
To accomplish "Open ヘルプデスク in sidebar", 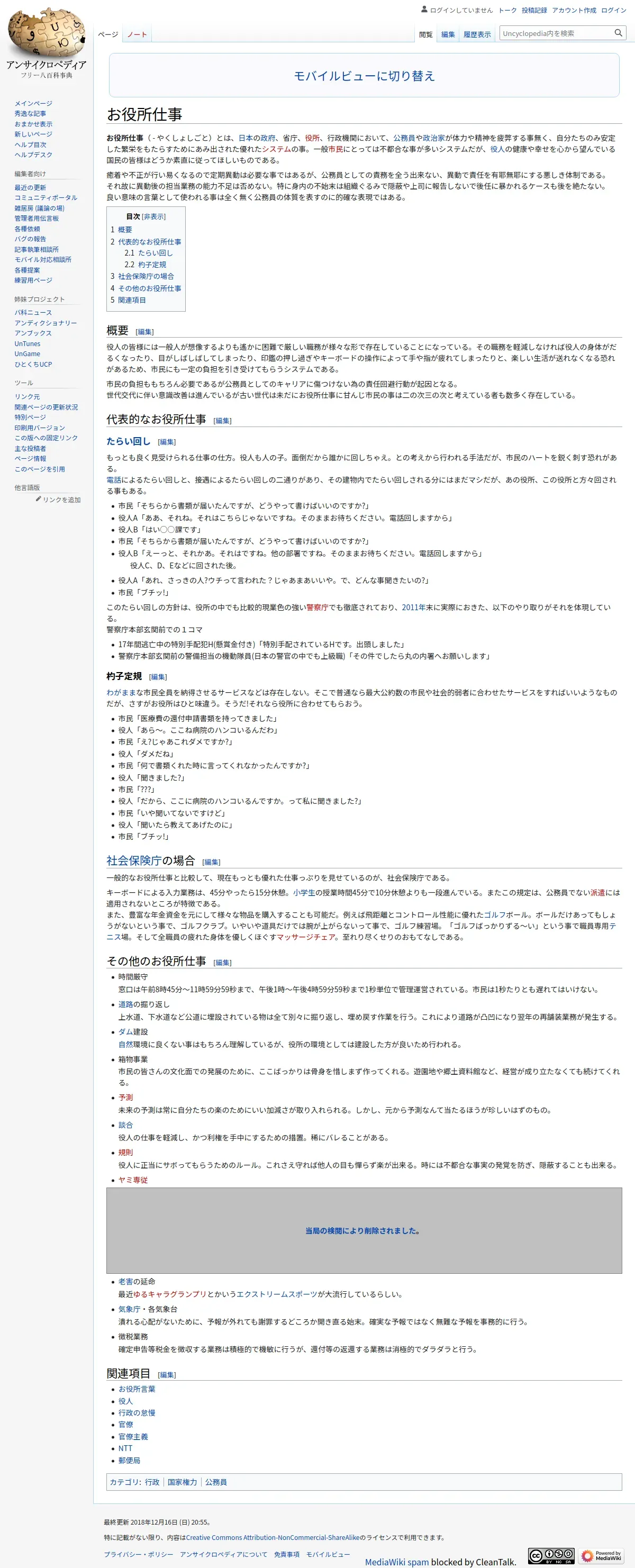I will point(33,155).
